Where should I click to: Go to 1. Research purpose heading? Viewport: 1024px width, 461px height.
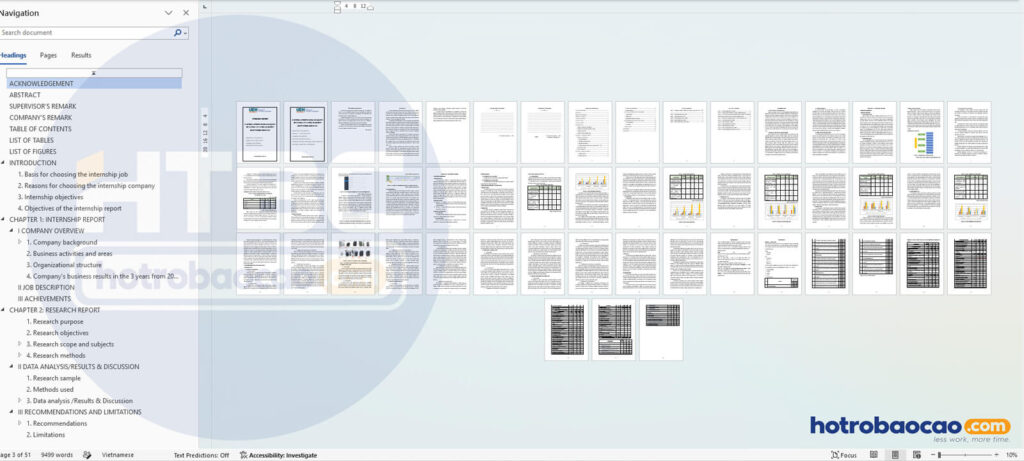pos(55,321)
